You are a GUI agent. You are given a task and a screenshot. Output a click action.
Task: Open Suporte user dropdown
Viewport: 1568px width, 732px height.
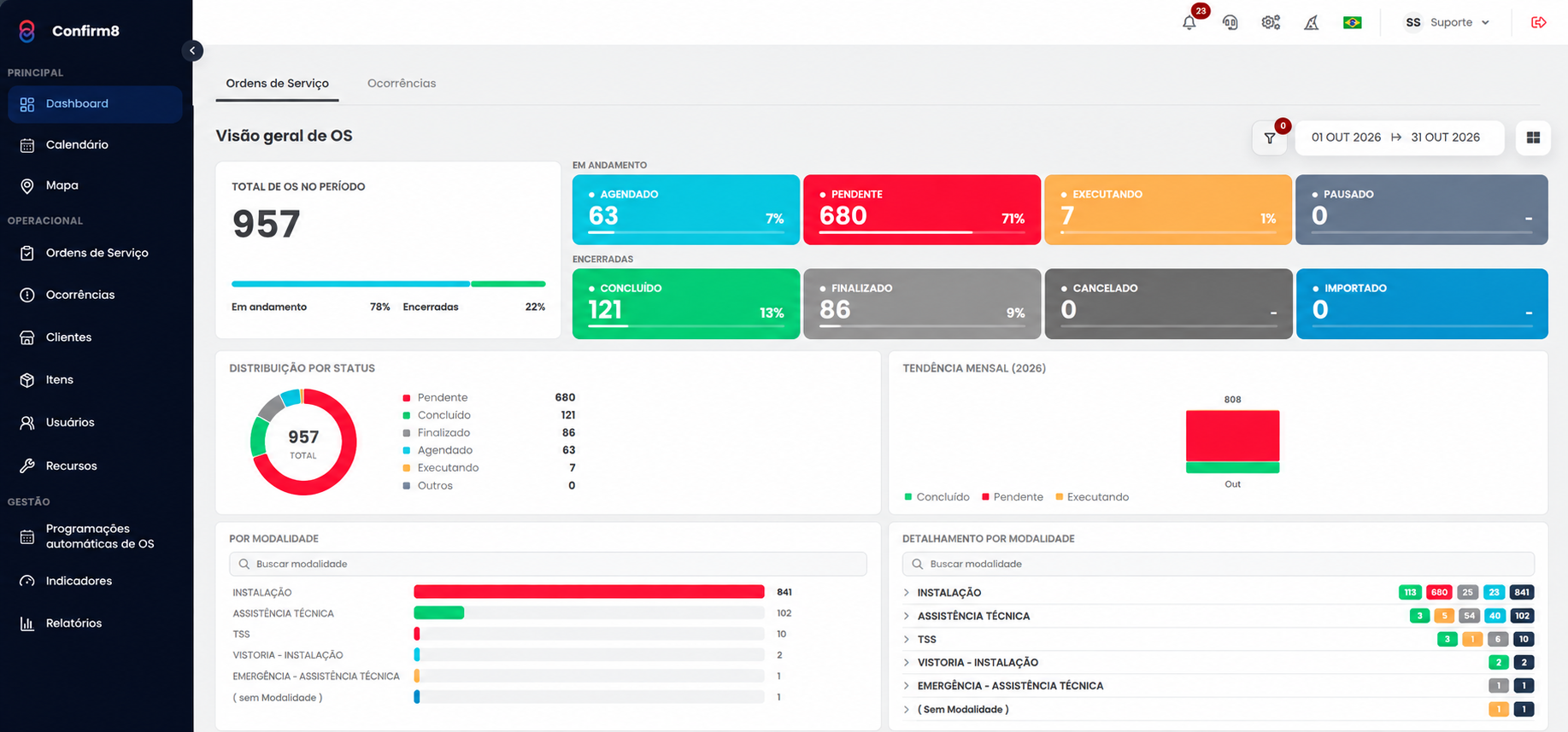point(1448,23)
